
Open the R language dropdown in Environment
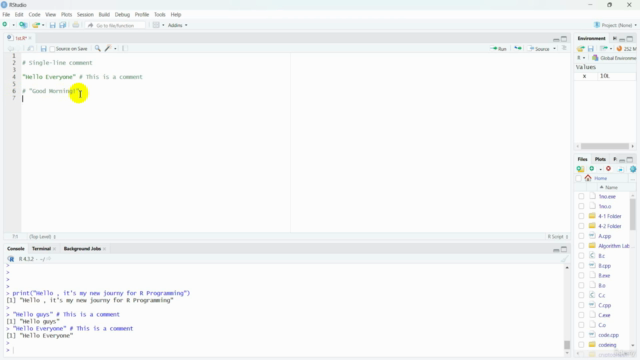pyautogui.click(x=581, y=58)
